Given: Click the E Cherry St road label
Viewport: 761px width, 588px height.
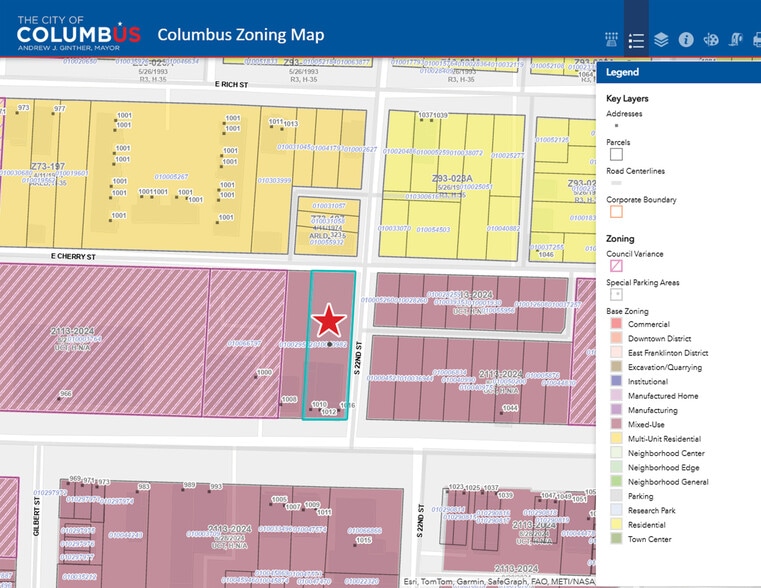Looking at the screenshot, I should (72, 257).
